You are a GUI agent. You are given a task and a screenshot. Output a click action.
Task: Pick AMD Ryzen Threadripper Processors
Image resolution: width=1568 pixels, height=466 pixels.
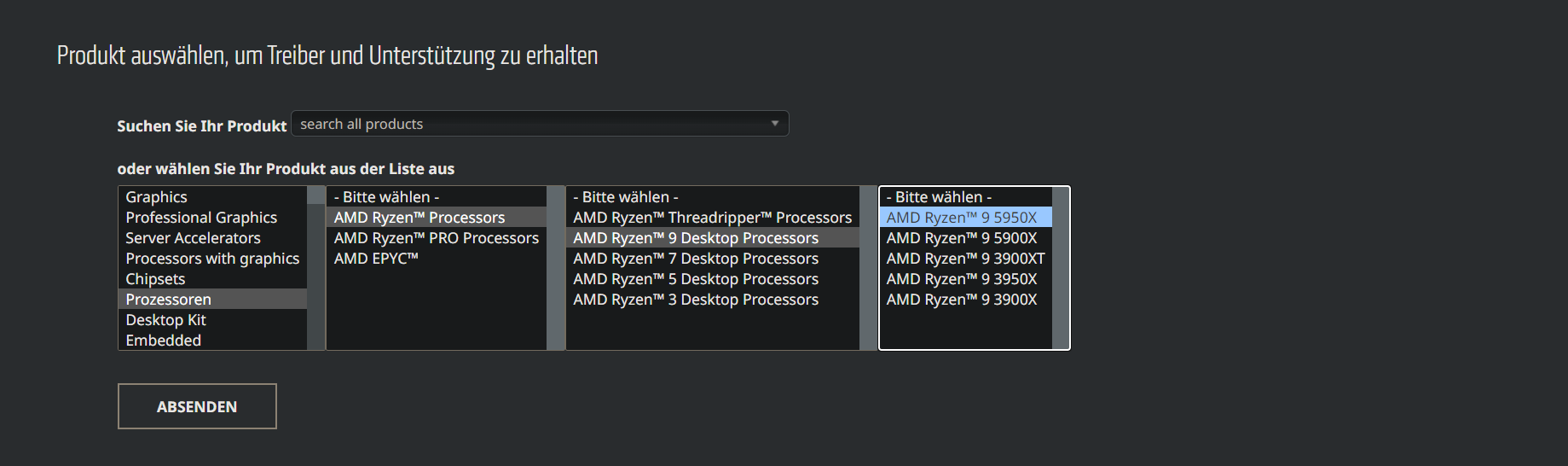[712, 218]
